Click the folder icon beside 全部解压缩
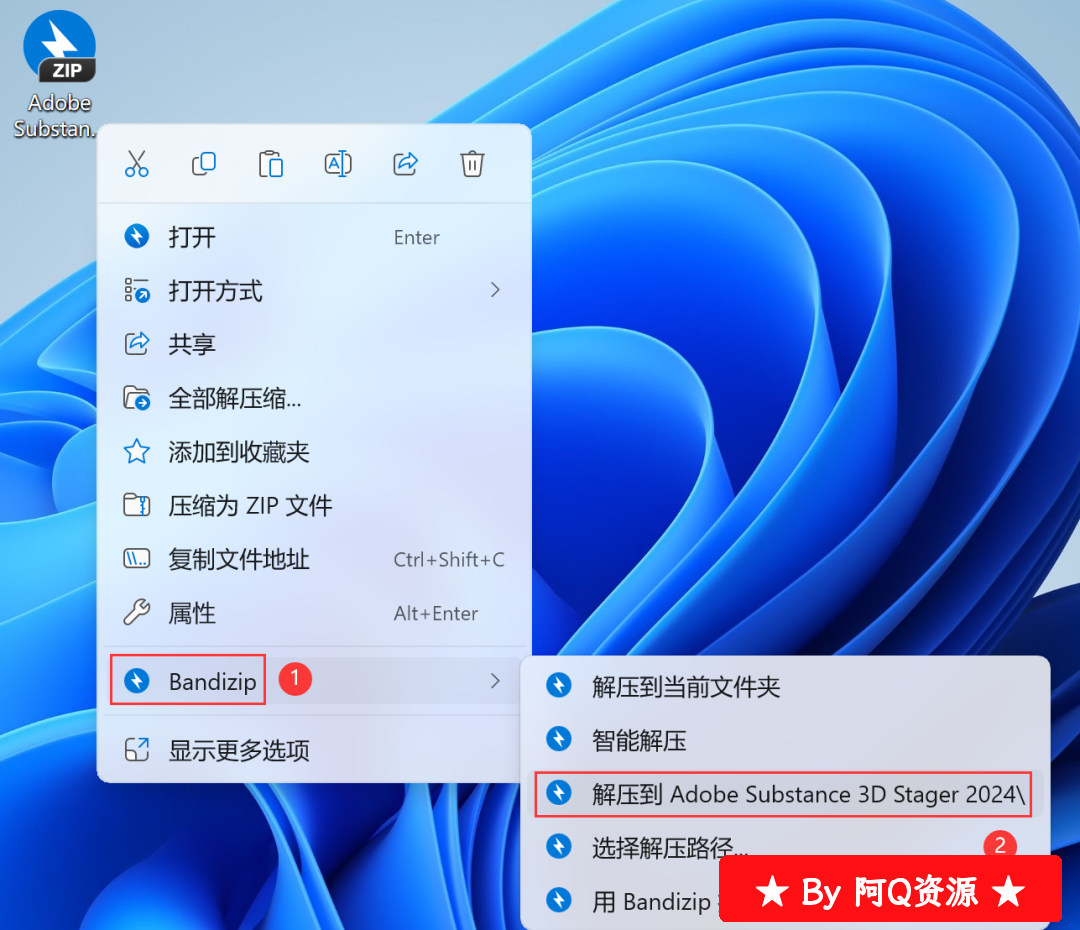Viewport: 1080px width, 930px height. (x=136, y=398)
